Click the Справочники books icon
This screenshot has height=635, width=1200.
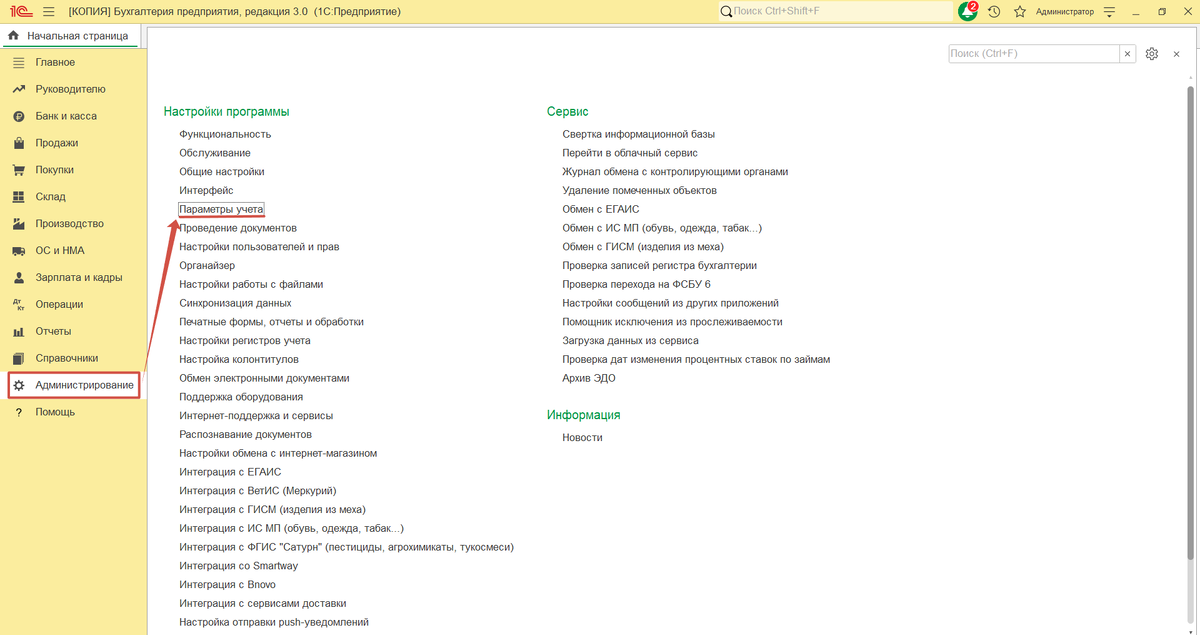(18, 358)
